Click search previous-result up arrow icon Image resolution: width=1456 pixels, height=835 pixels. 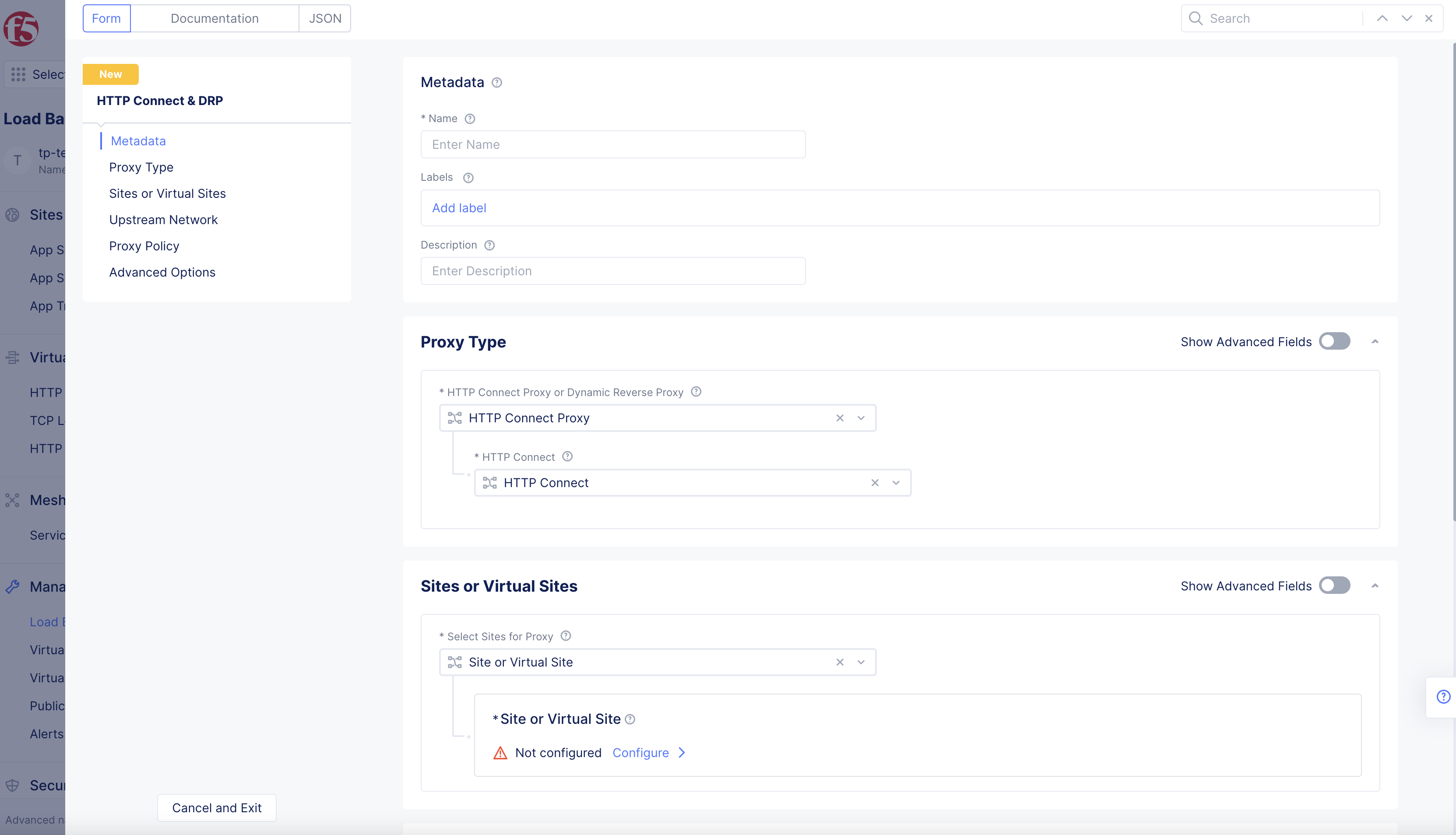(1382, 18)
